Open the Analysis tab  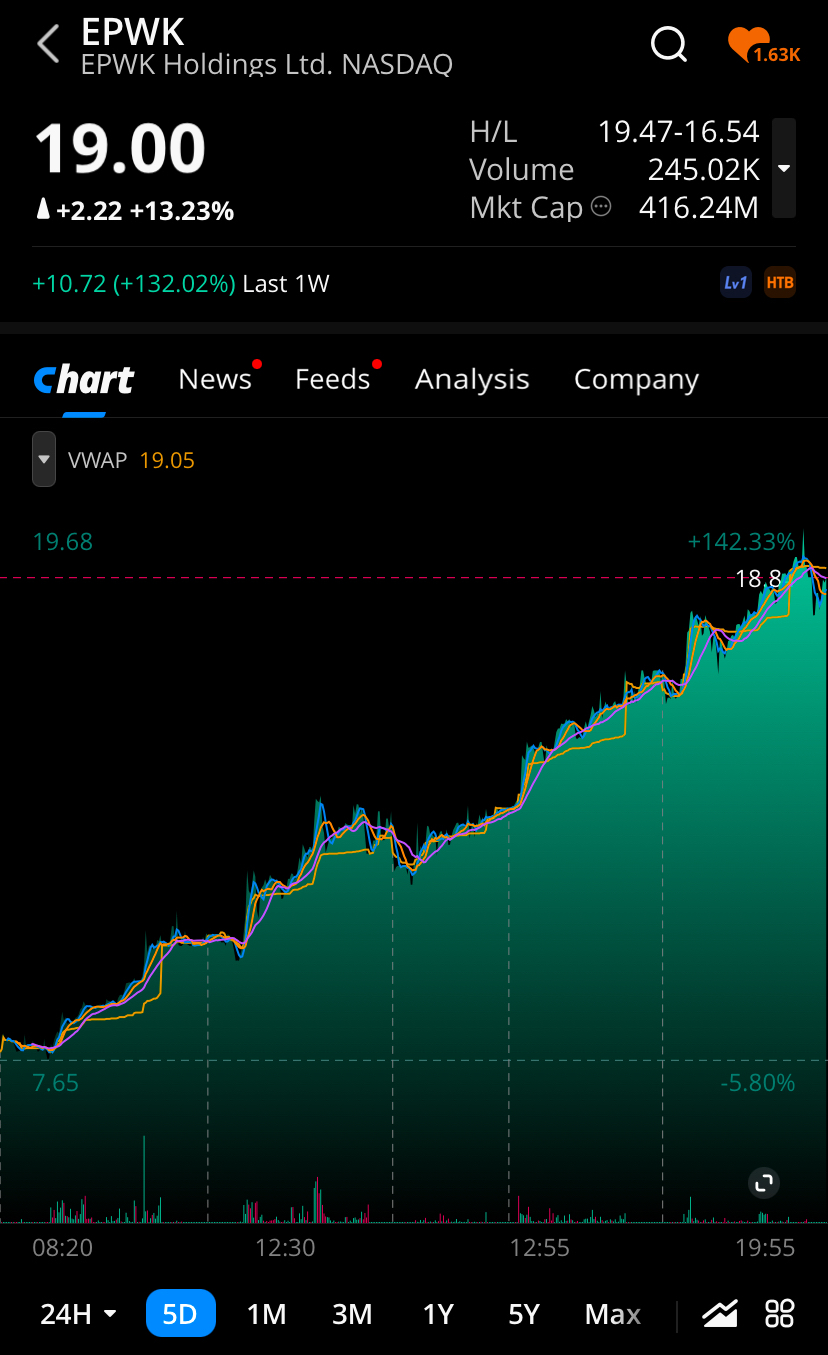click(x=472, y=379)
